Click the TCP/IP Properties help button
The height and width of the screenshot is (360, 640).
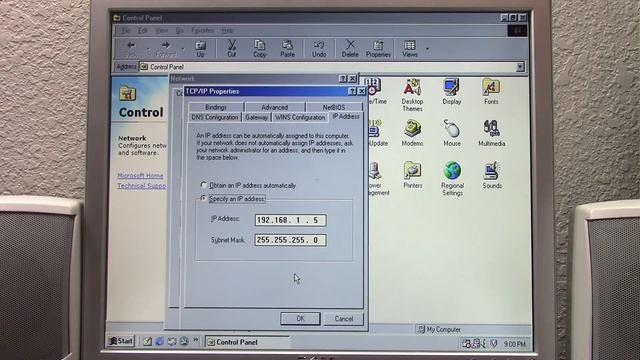click(x=352, y=91)
